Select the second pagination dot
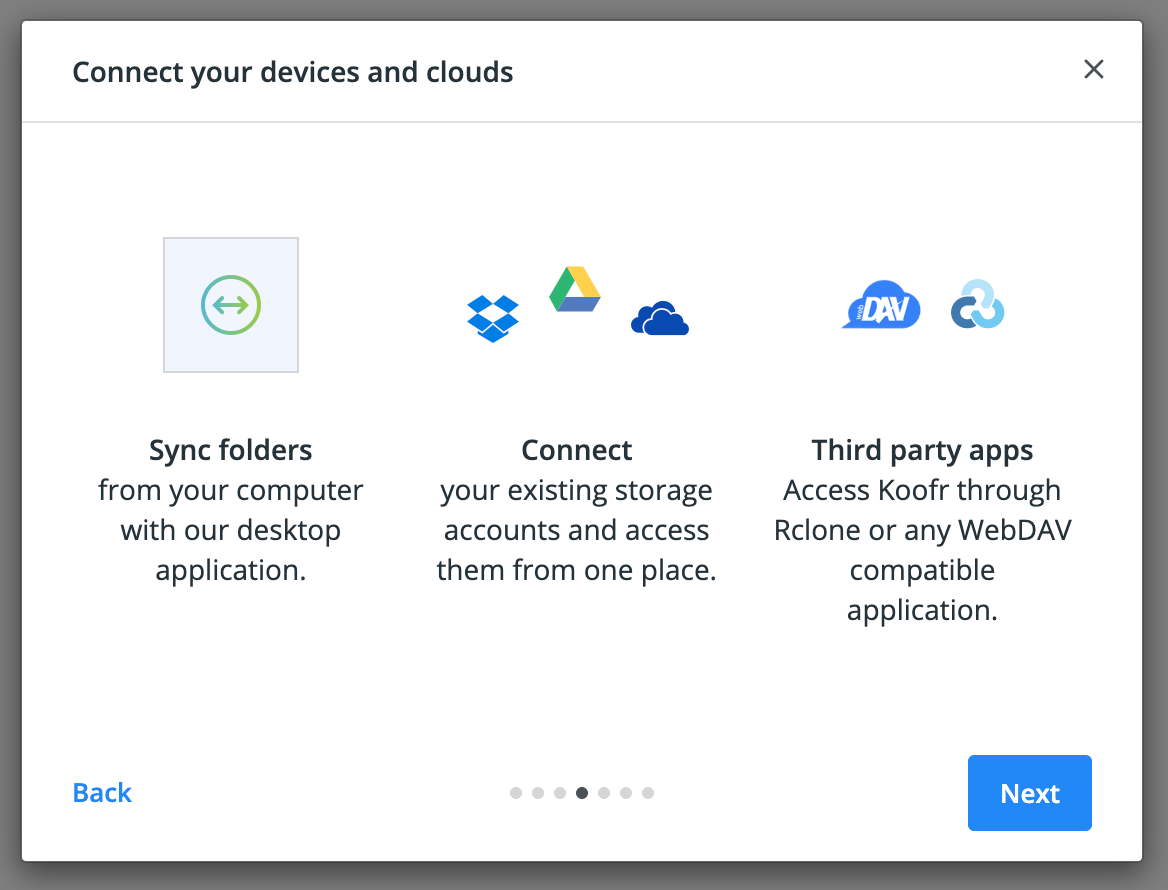Viewport: 1168px width, 890px height. 538,793
